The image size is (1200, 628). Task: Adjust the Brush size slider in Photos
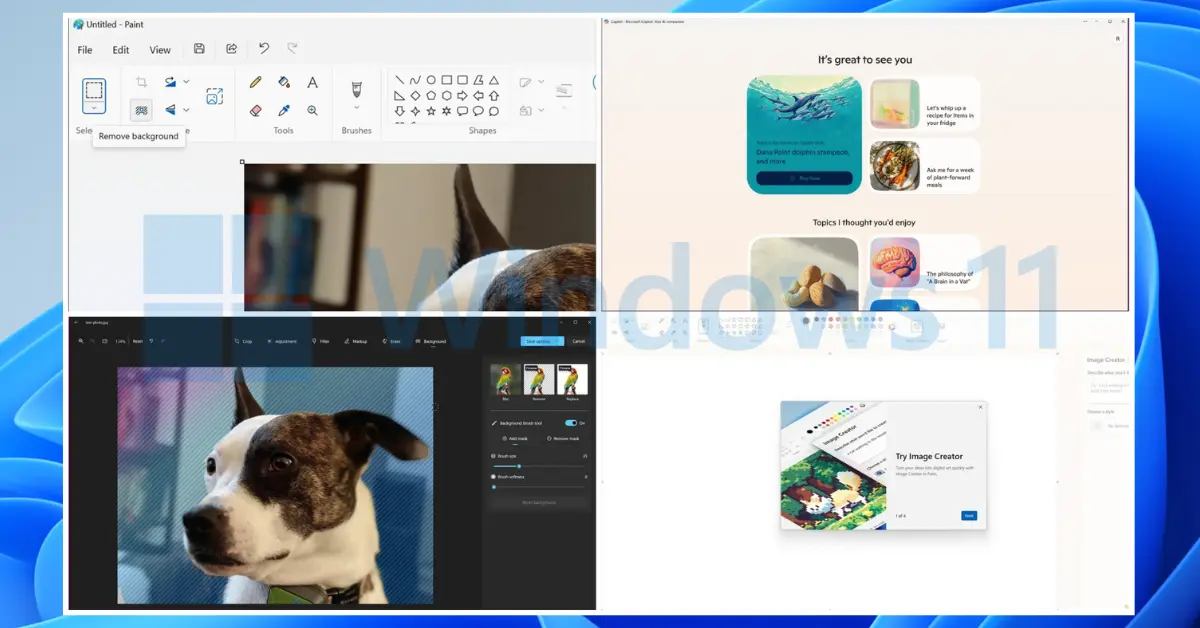pyautogui.click(x=538, y=466)
